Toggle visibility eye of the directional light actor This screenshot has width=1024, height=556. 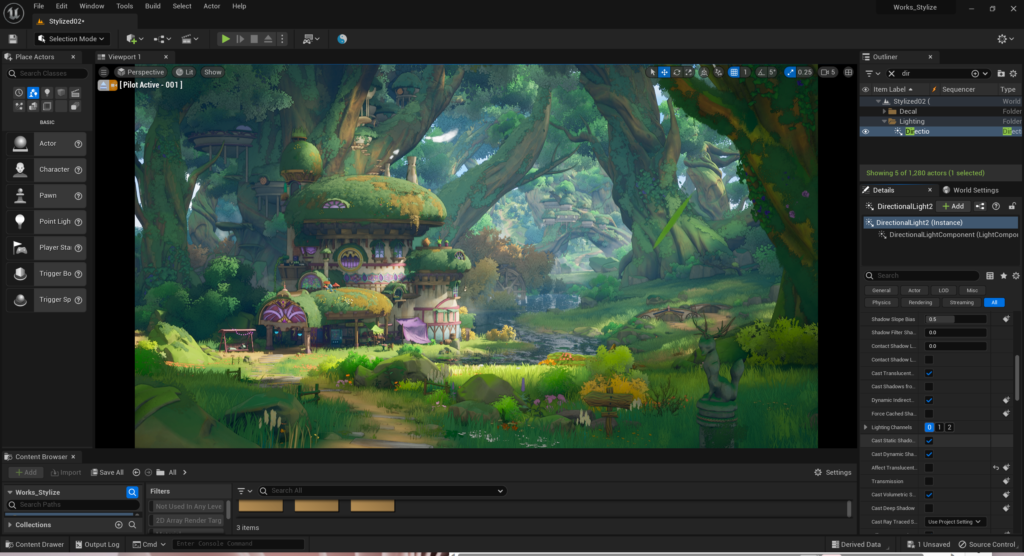[866, 132]
